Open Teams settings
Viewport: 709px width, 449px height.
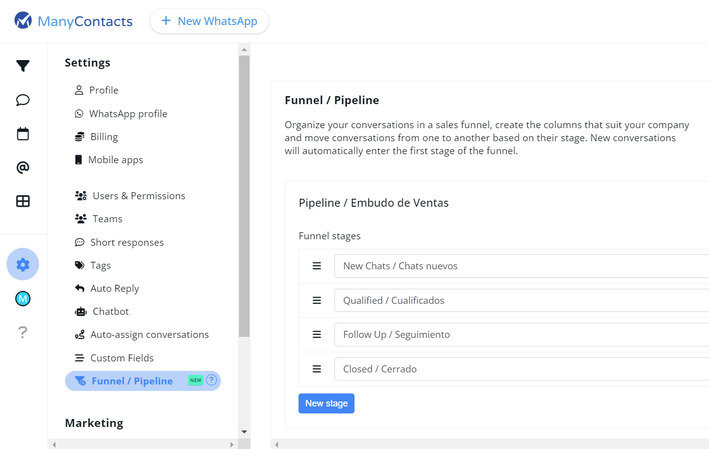coord(98,219)
